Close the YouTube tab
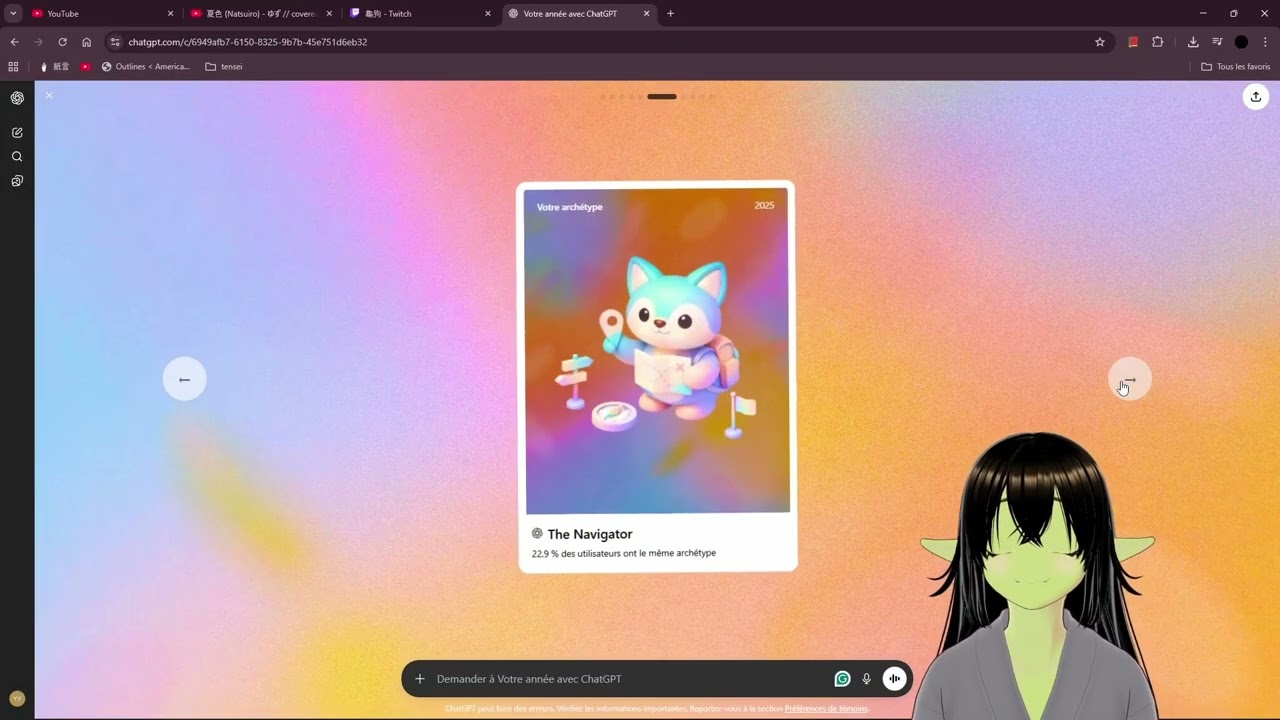This screenshot has width=1280, height=720. [170, 14]
